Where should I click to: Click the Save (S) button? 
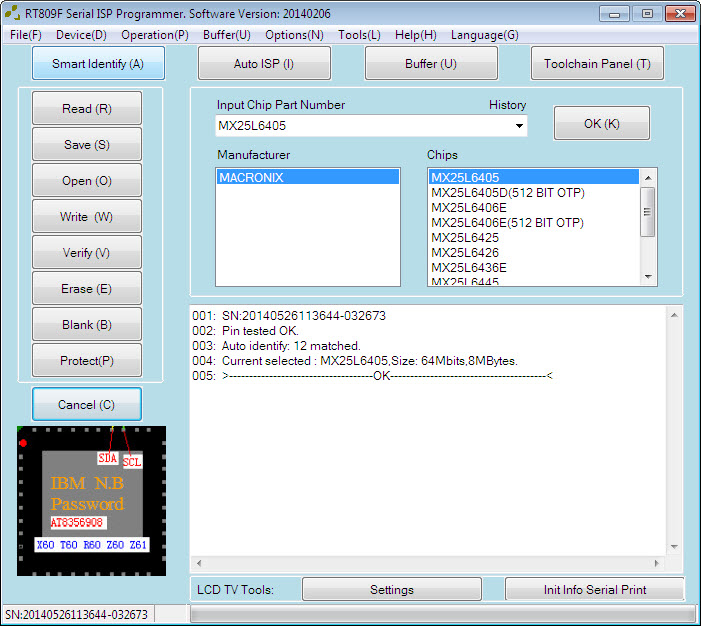pos(87,144)
